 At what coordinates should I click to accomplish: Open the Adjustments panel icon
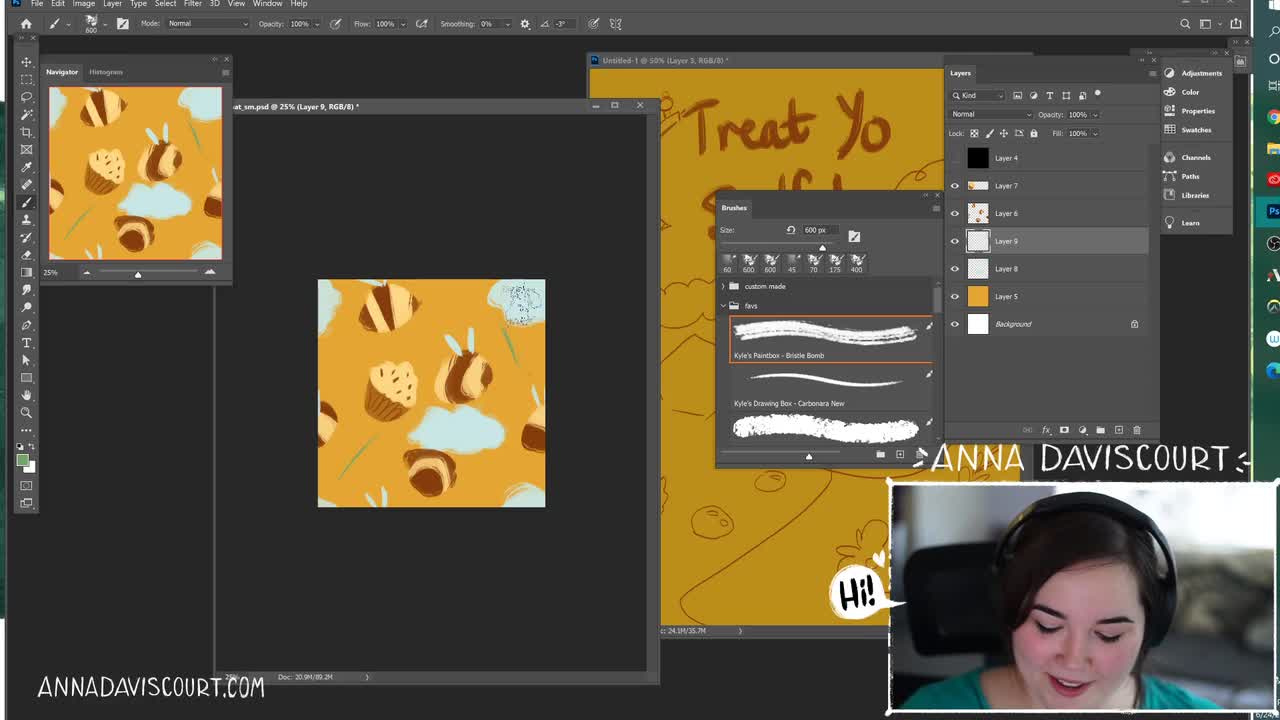pyautogui.click(x=1170, y=72)
